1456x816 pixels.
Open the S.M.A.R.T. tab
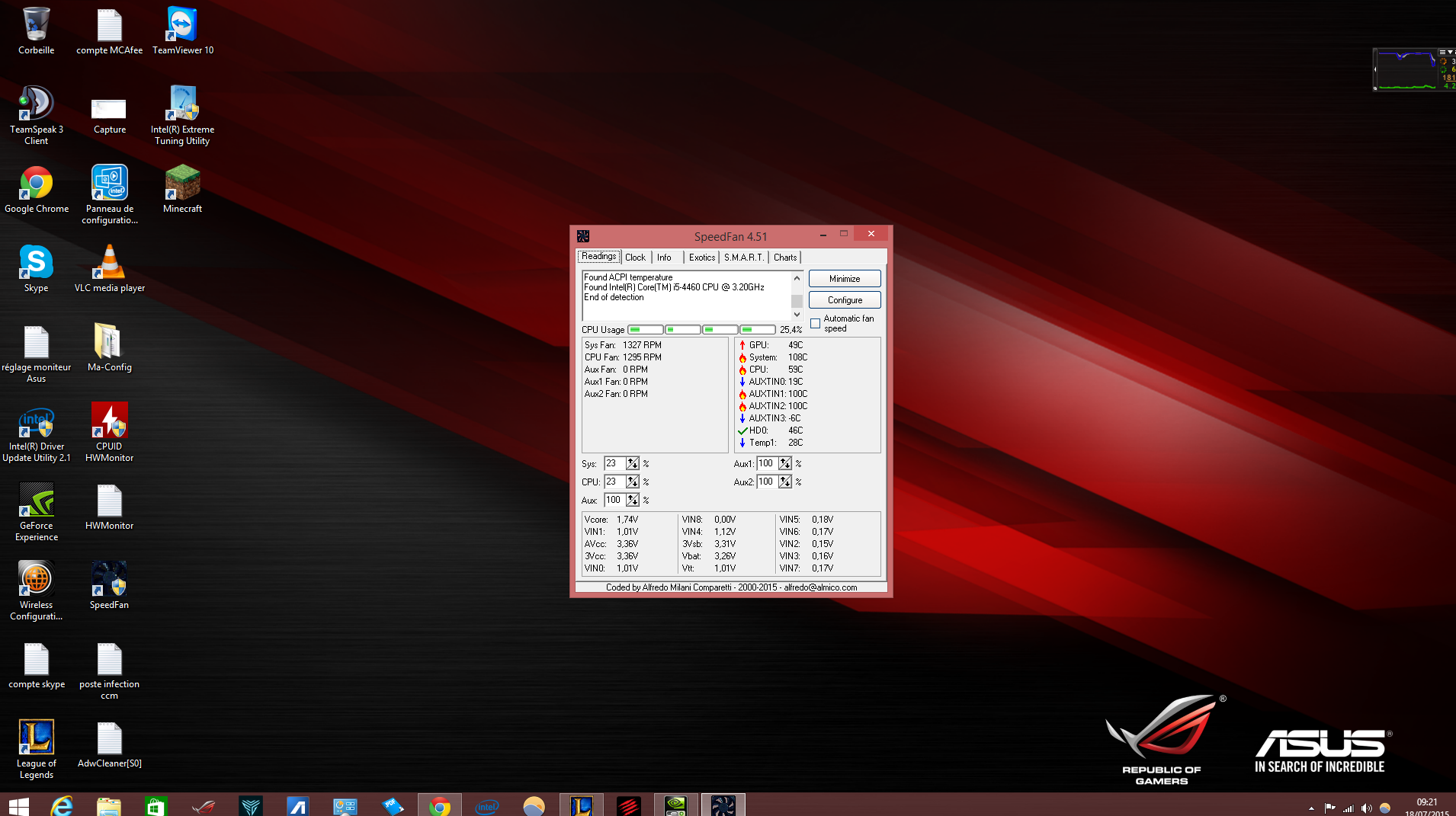click(743, 258)
